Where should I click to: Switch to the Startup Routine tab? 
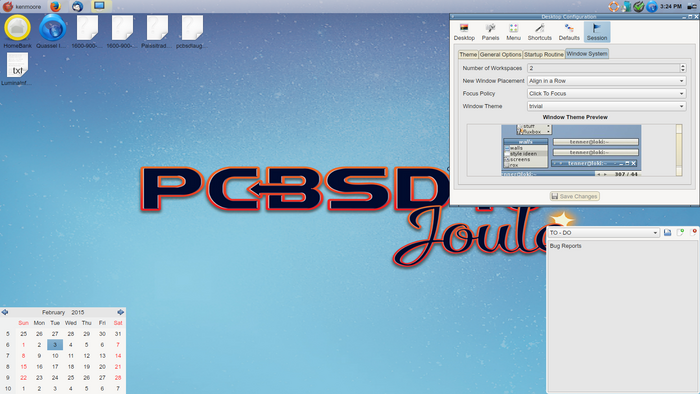click(543, 54)
